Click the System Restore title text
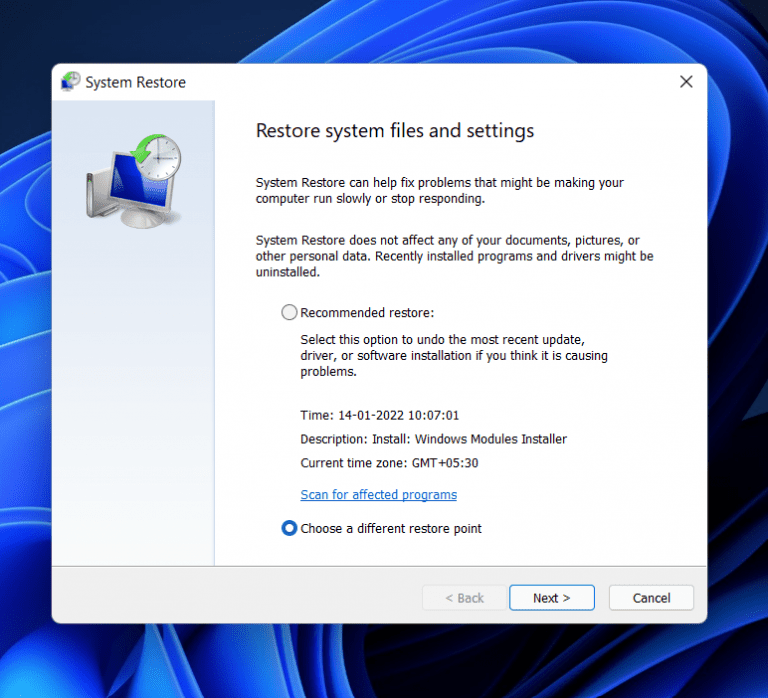 (x=135, y=83)
